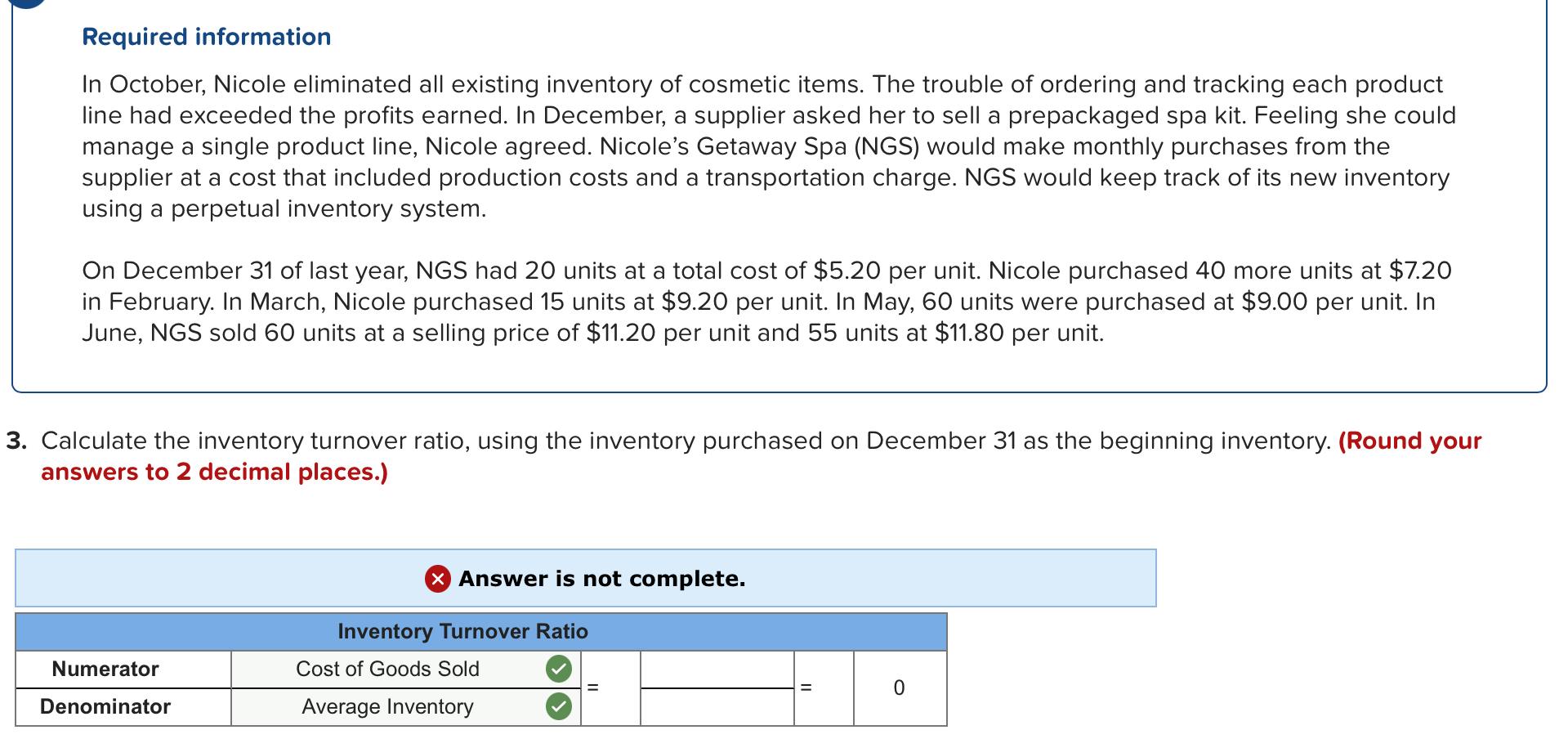Click the Required information heading
This screenshot has height=739, width=1568.
click(x=206, y=36)
